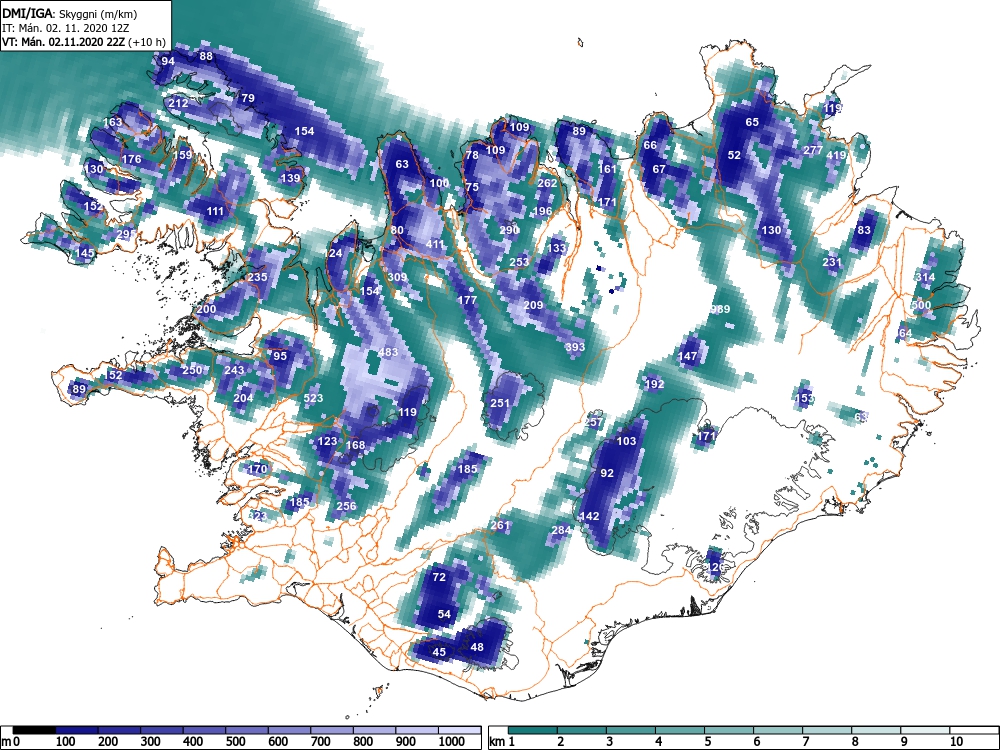Click visibility value 284 on map
Image resolution: width=1000 pixels, height=750 pixels.
coord(561,530)
